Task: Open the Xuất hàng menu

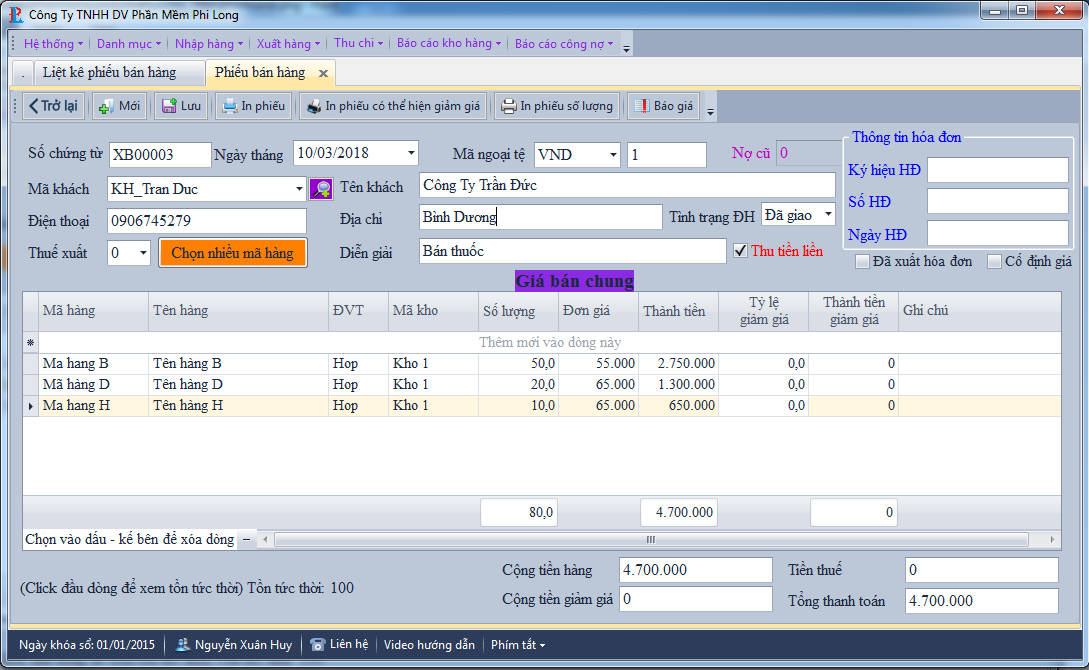Action: pos(288,44)
